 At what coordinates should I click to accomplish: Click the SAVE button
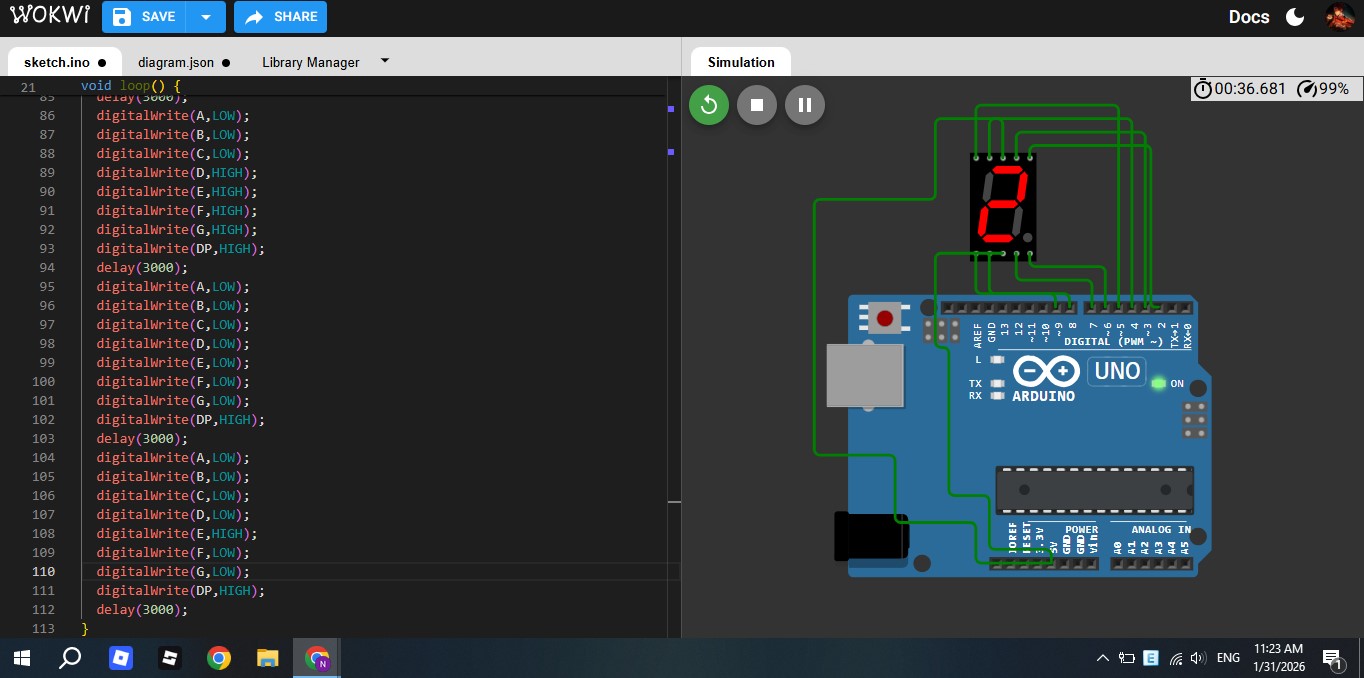[146, 17]
